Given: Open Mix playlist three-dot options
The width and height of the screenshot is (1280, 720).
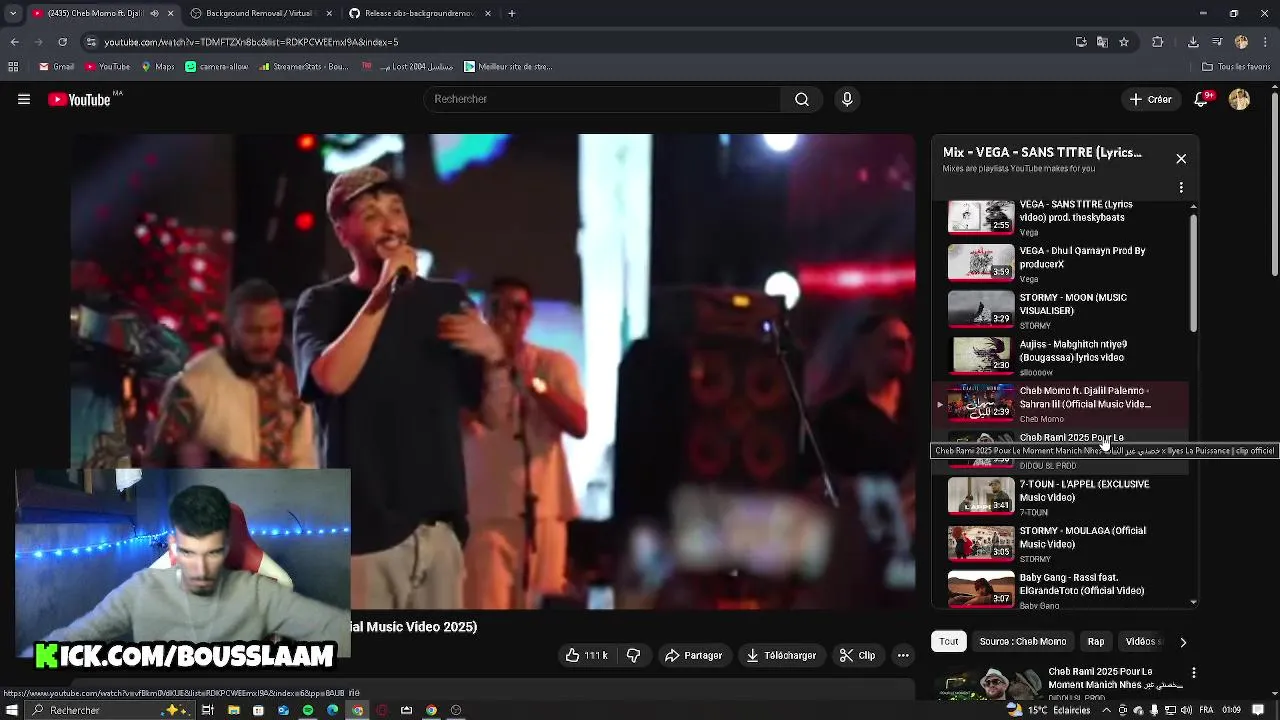Looking at the screenshot, I should coord(1181,187).
